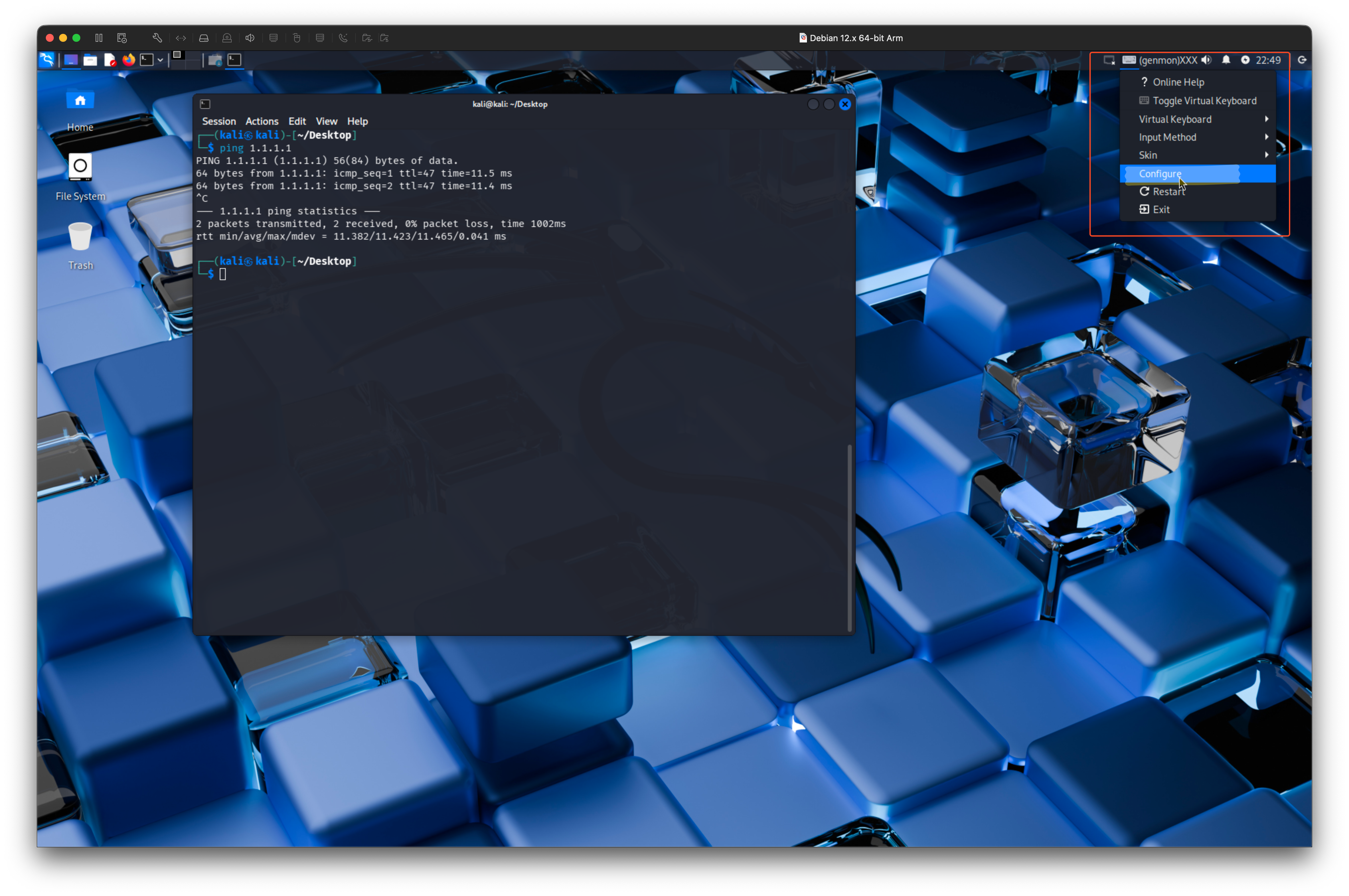This screenshot has width=1349, height=896.
Task: Select the Trash desktop icon
Action: (81, 246)
